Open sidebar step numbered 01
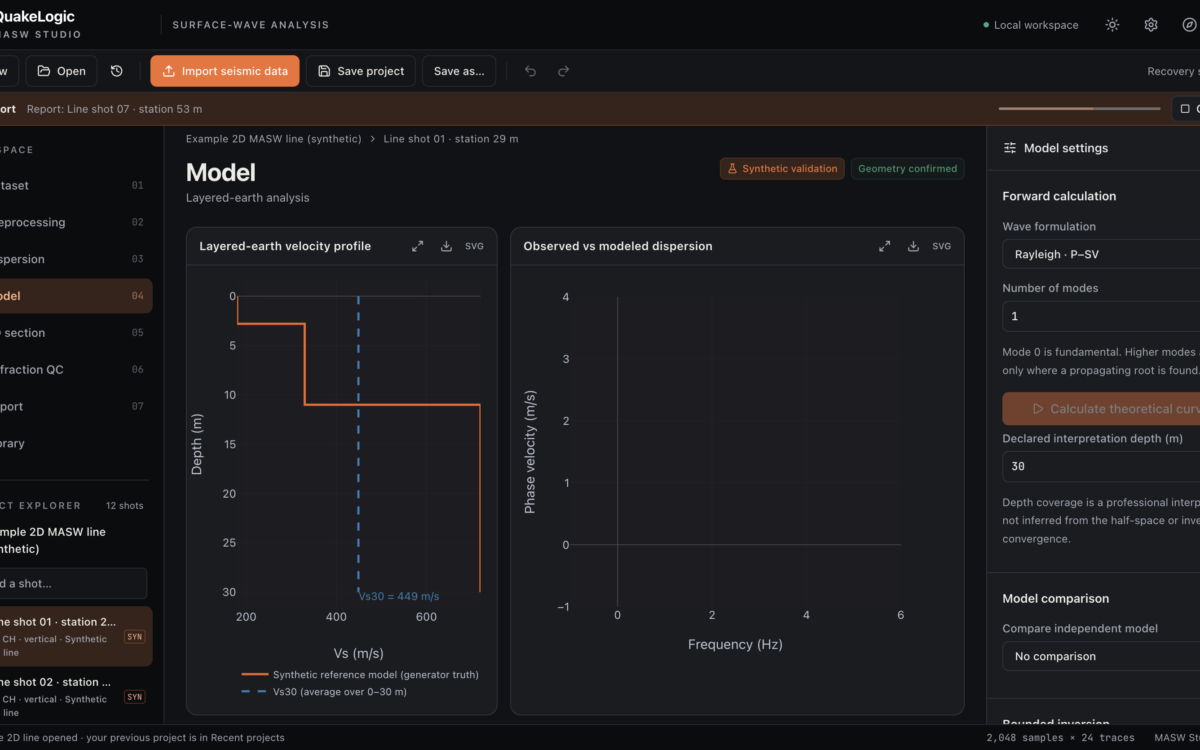The height and width of the screenshot is (750, 1200). tap(76, 185)
